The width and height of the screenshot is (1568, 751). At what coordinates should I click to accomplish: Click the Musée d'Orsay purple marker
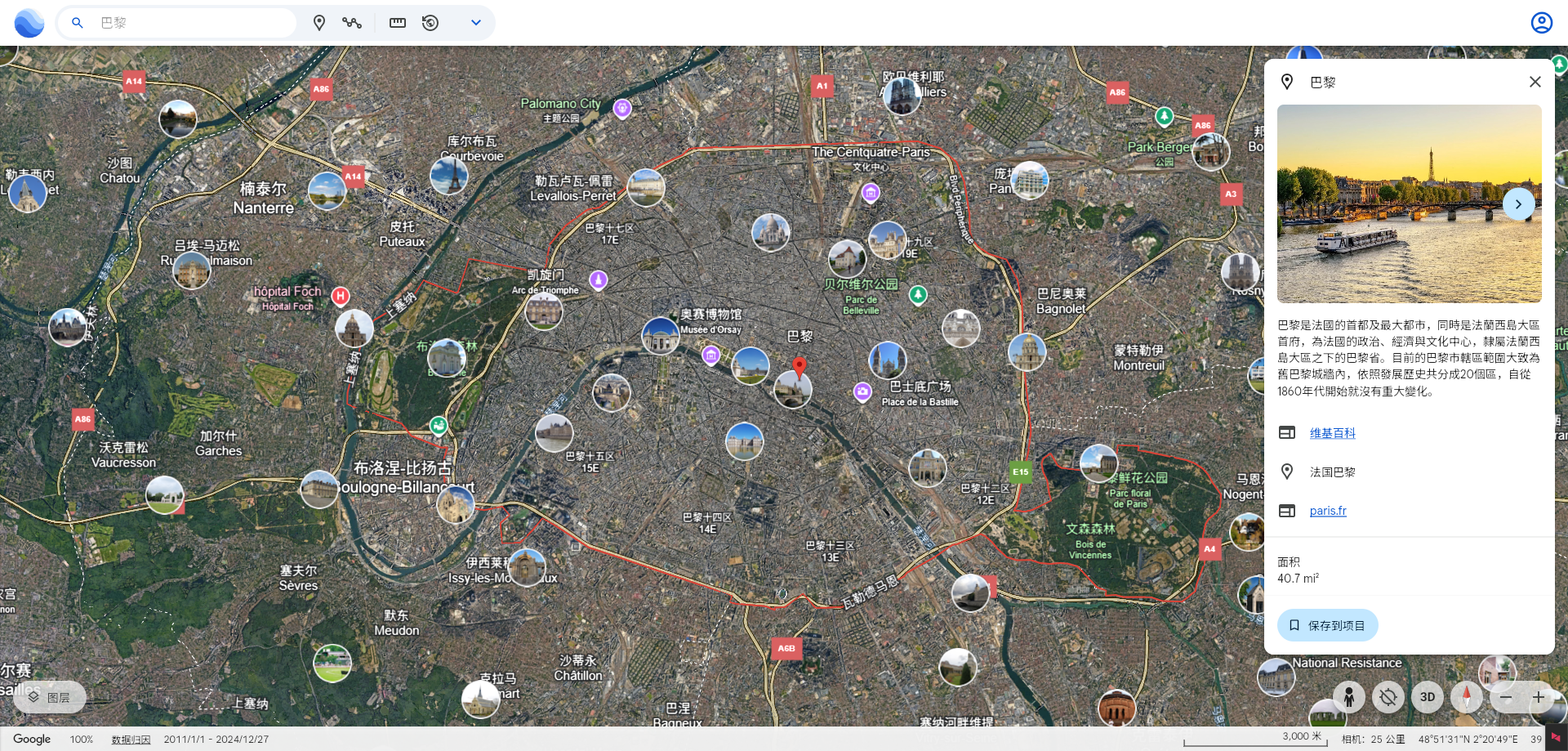coord(711,355)
